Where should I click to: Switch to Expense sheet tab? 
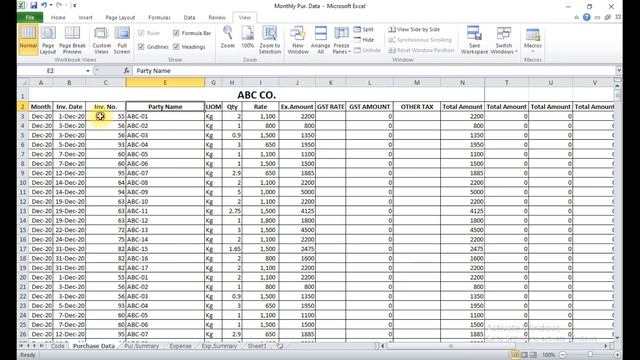click(180, 346)
